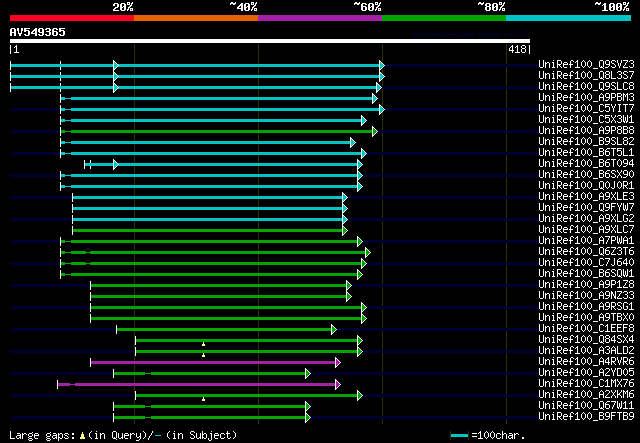
Task: Open the UniRef100_C5YIT7 label
Action: coord(586,109)
